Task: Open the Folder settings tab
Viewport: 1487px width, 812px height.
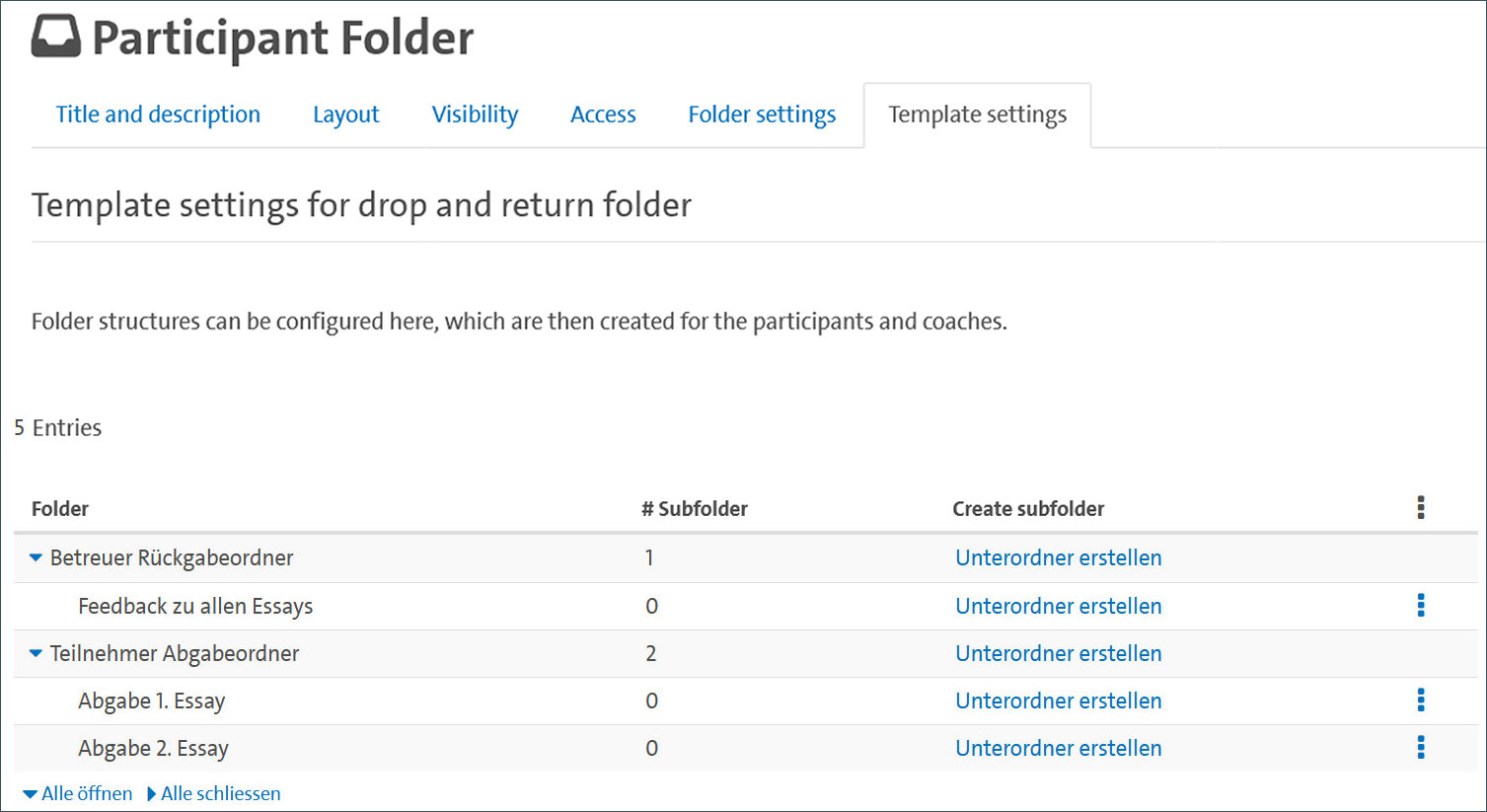Action: point(762,115)
